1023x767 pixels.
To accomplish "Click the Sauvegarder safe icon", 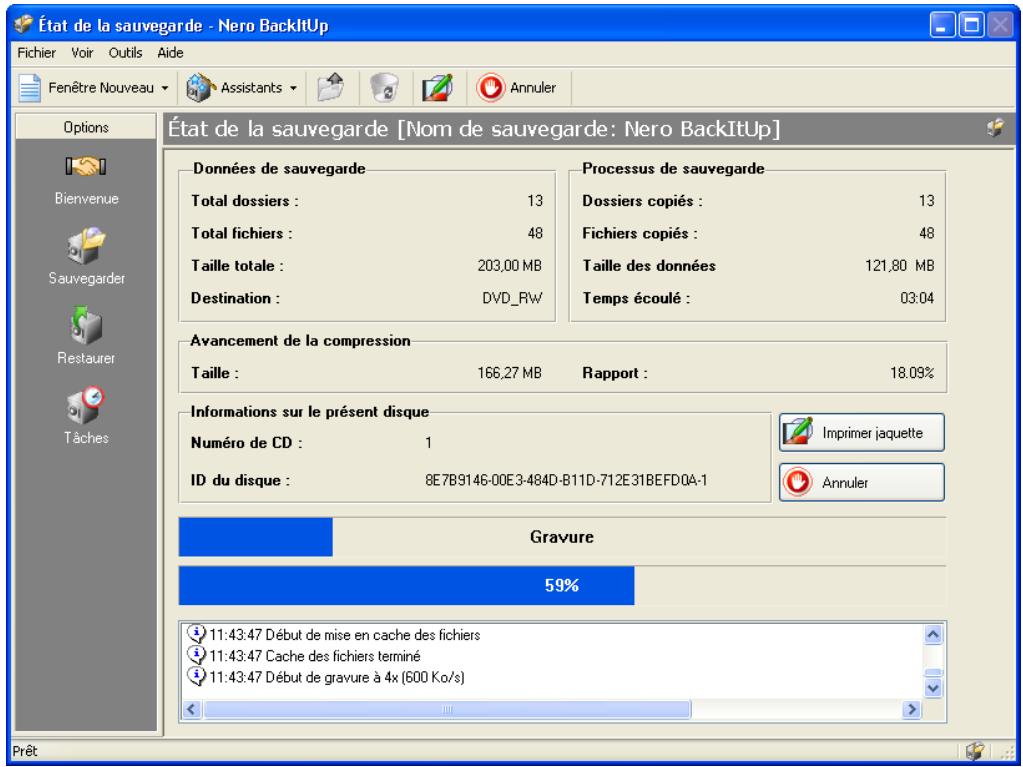I will (86, 246).
